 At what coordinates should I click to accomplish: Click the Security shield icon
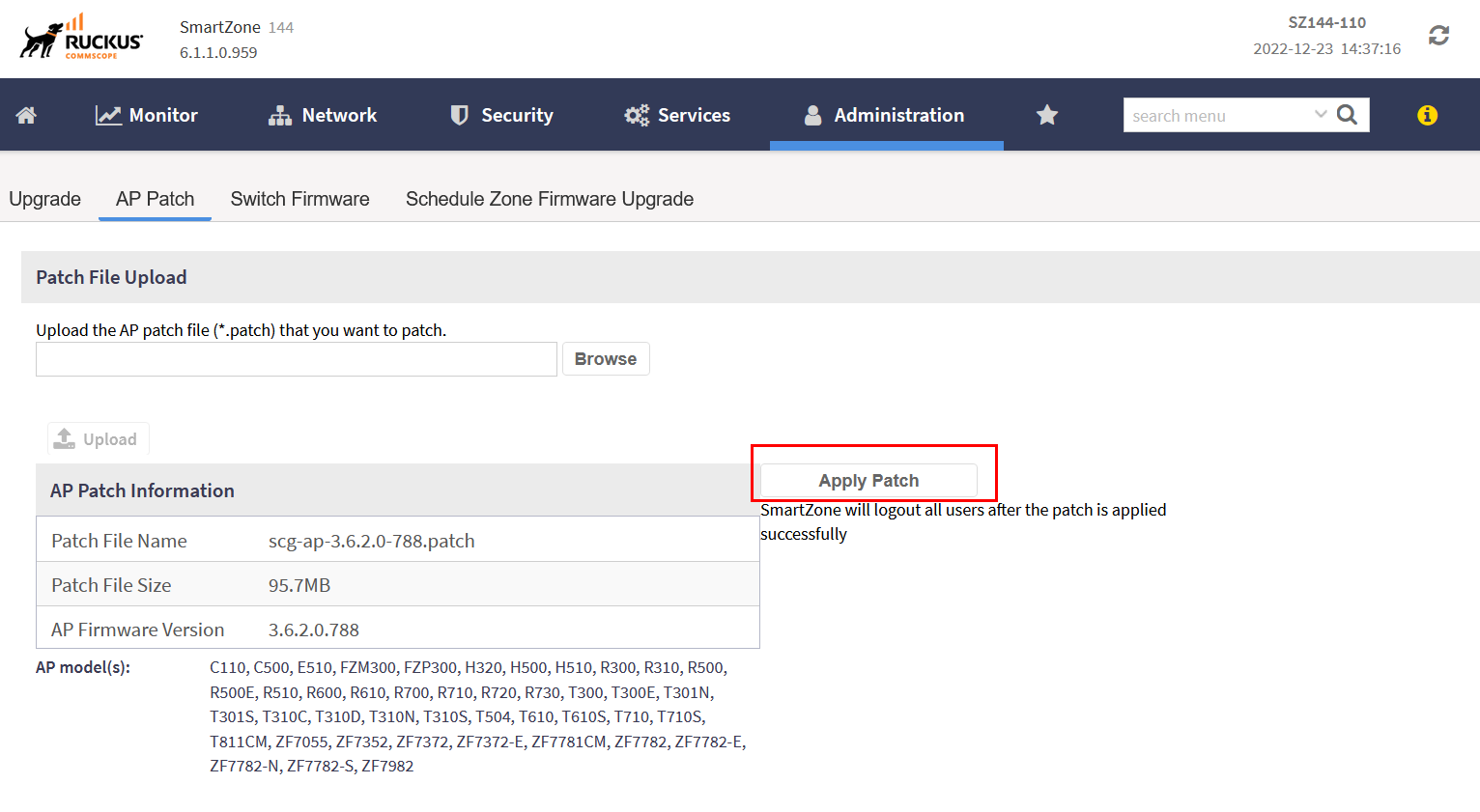coord(460,115)
